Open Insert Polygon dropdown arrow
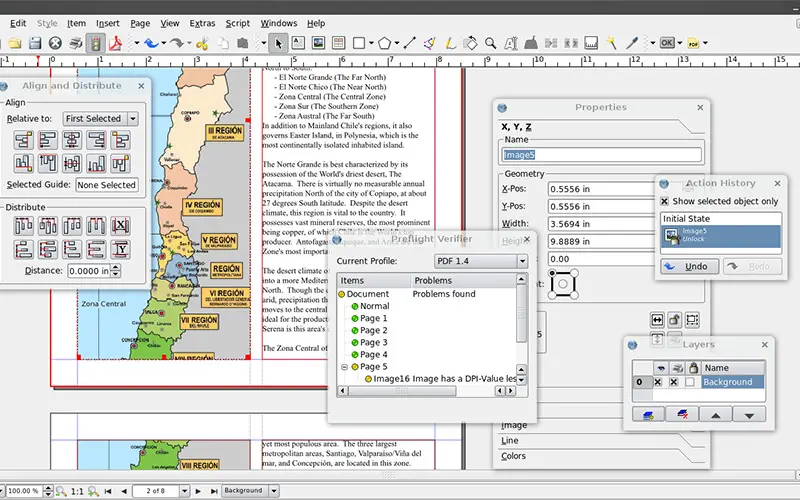The image size is (800, 500). pos(396,43)
